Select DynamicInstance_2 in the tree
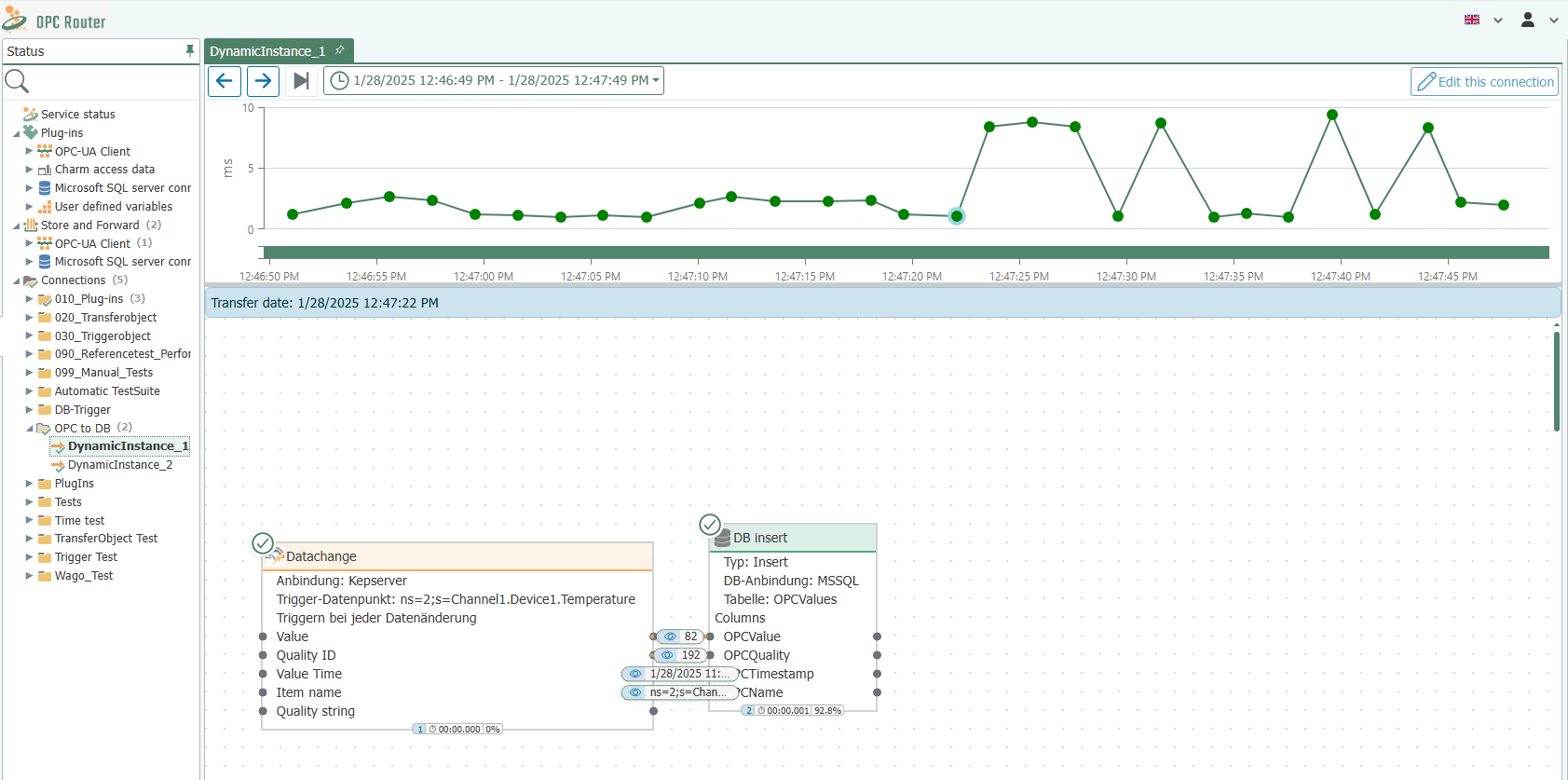Screen dimensions: 1568x780 (120, 465)
